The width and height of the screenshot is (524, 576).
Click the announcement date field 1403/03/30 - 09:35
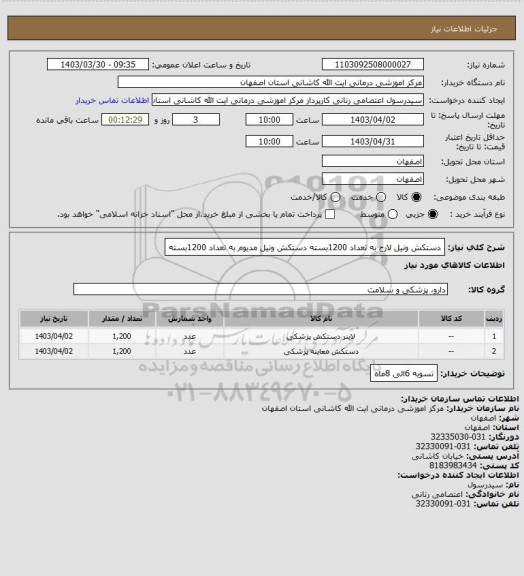(98, 64)
